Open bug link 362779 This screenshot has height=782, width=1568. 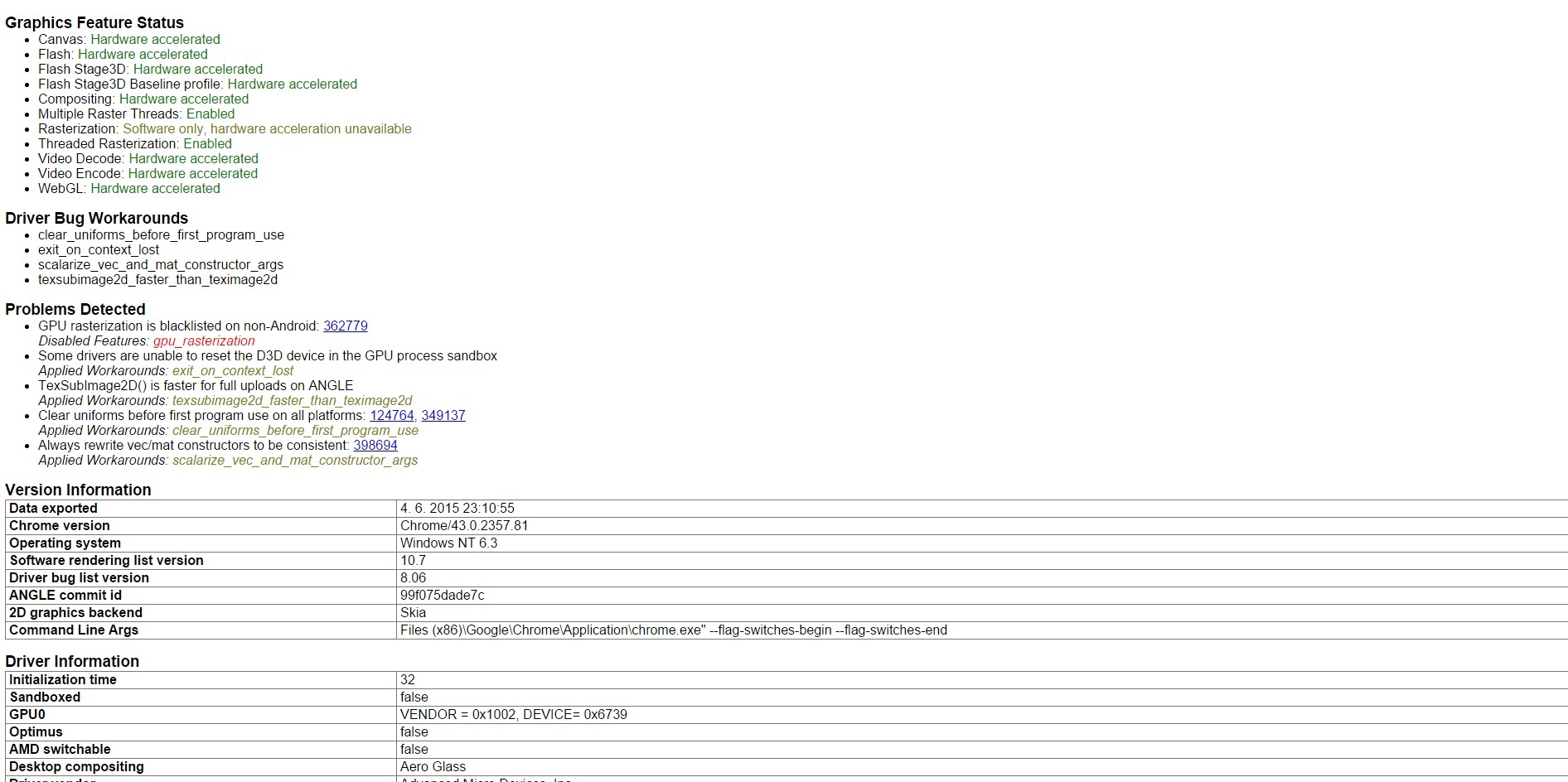pyautogui.click(x=346, y=326)
